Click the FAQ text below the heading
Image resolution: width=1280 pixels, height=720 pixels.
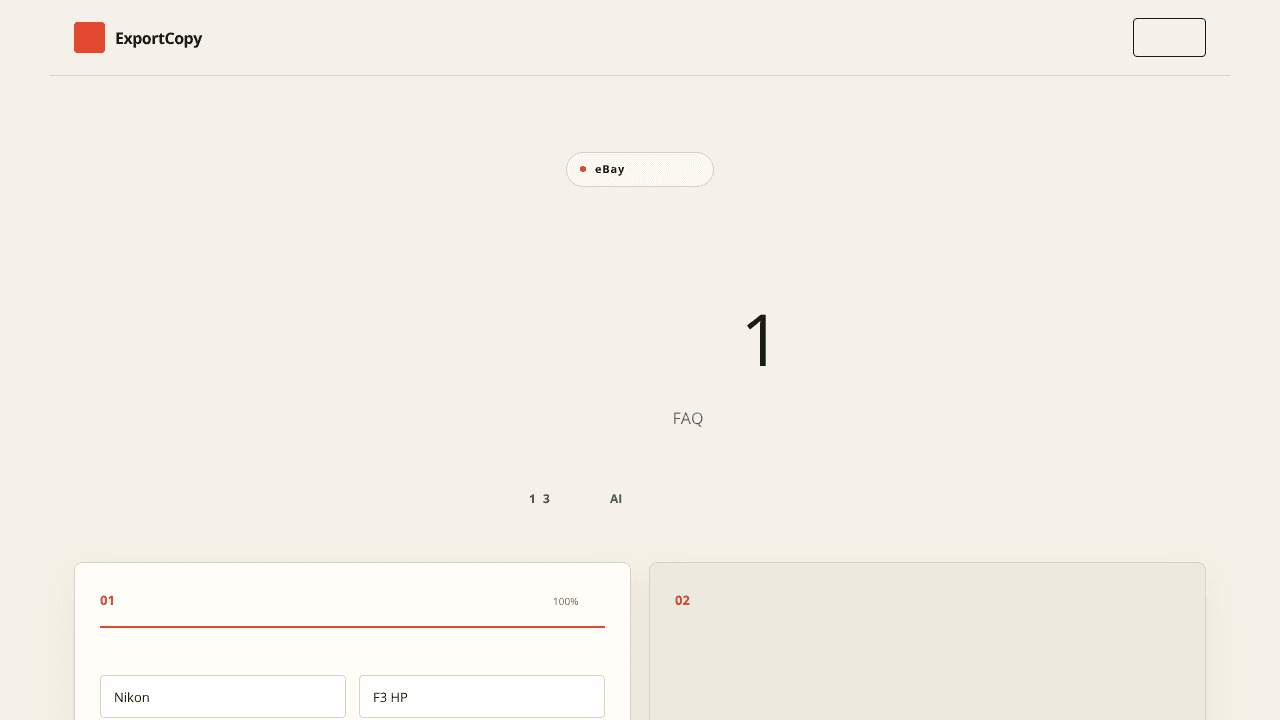tap(688, 418)
